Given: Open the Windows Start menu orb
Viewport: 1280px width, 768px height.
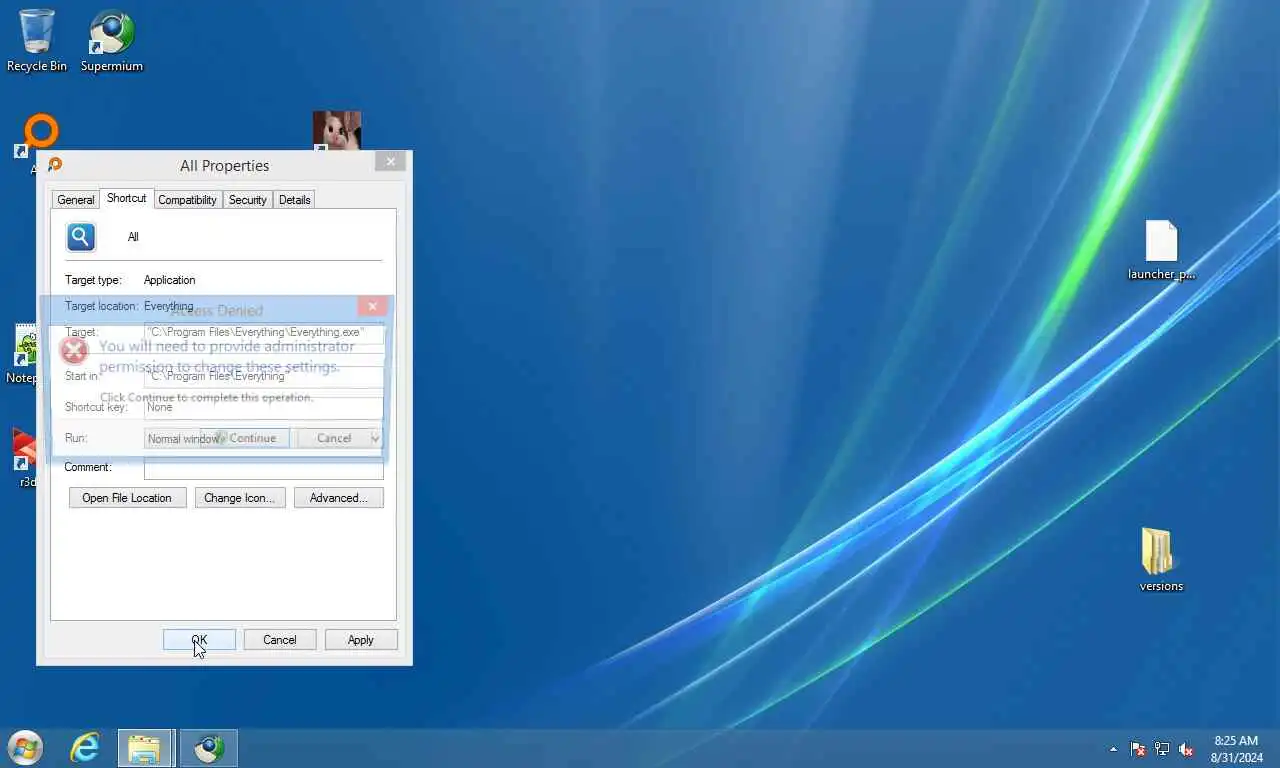Looking at the screenshot, I should click(25, 748).
